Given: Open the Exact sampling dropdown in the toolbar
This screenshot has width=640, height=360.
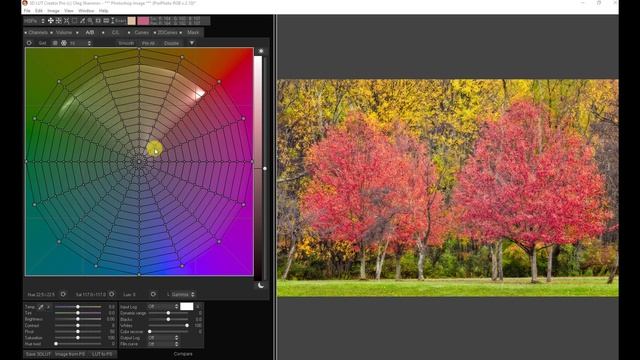Looking at the screenshot, I should [118, 20].
